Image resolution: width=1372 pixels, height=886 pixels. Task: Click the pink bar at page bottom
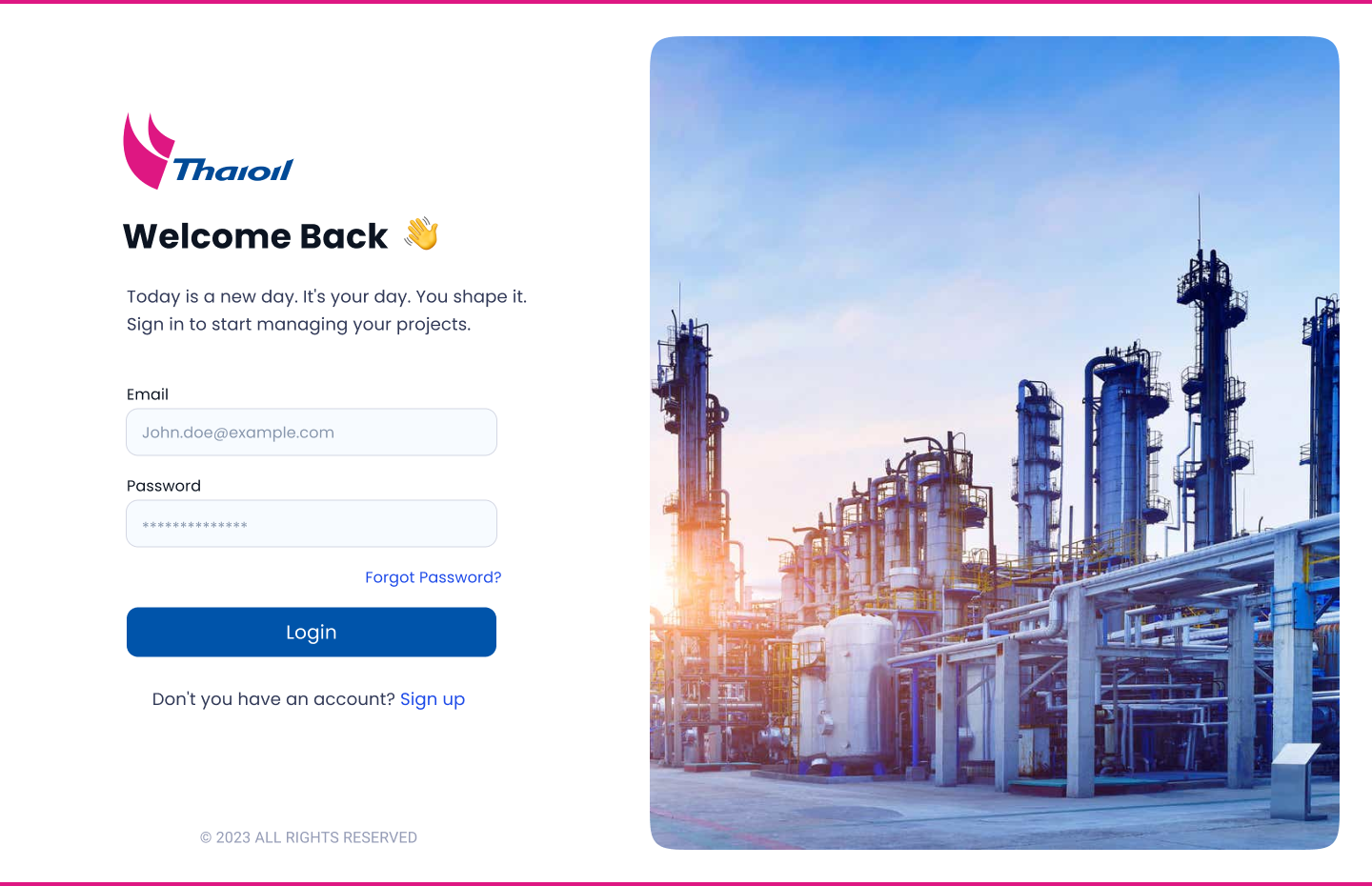click(x=686, y=884)
